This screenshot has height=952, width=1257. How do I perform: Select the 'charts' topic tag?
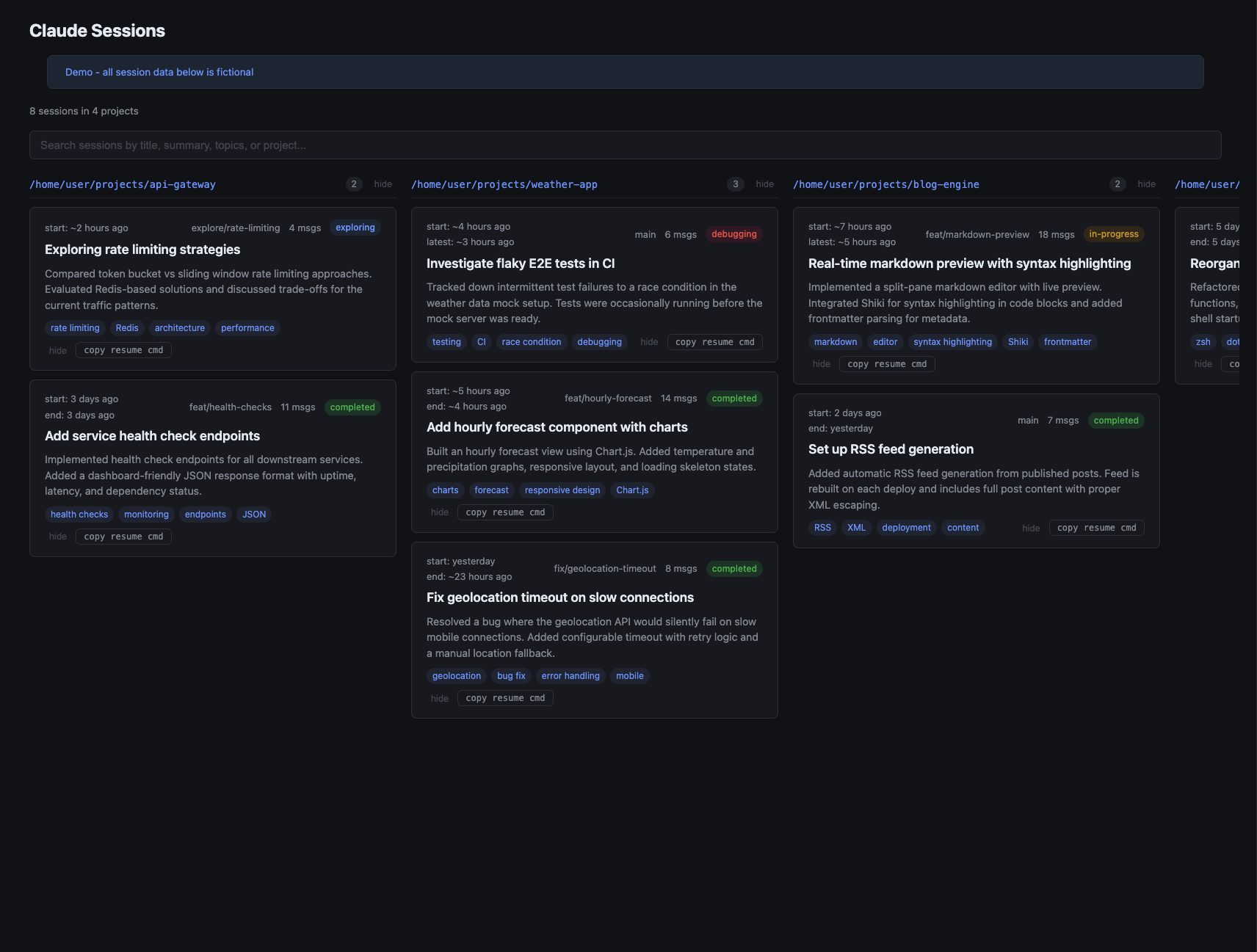[x=446, y=490]
